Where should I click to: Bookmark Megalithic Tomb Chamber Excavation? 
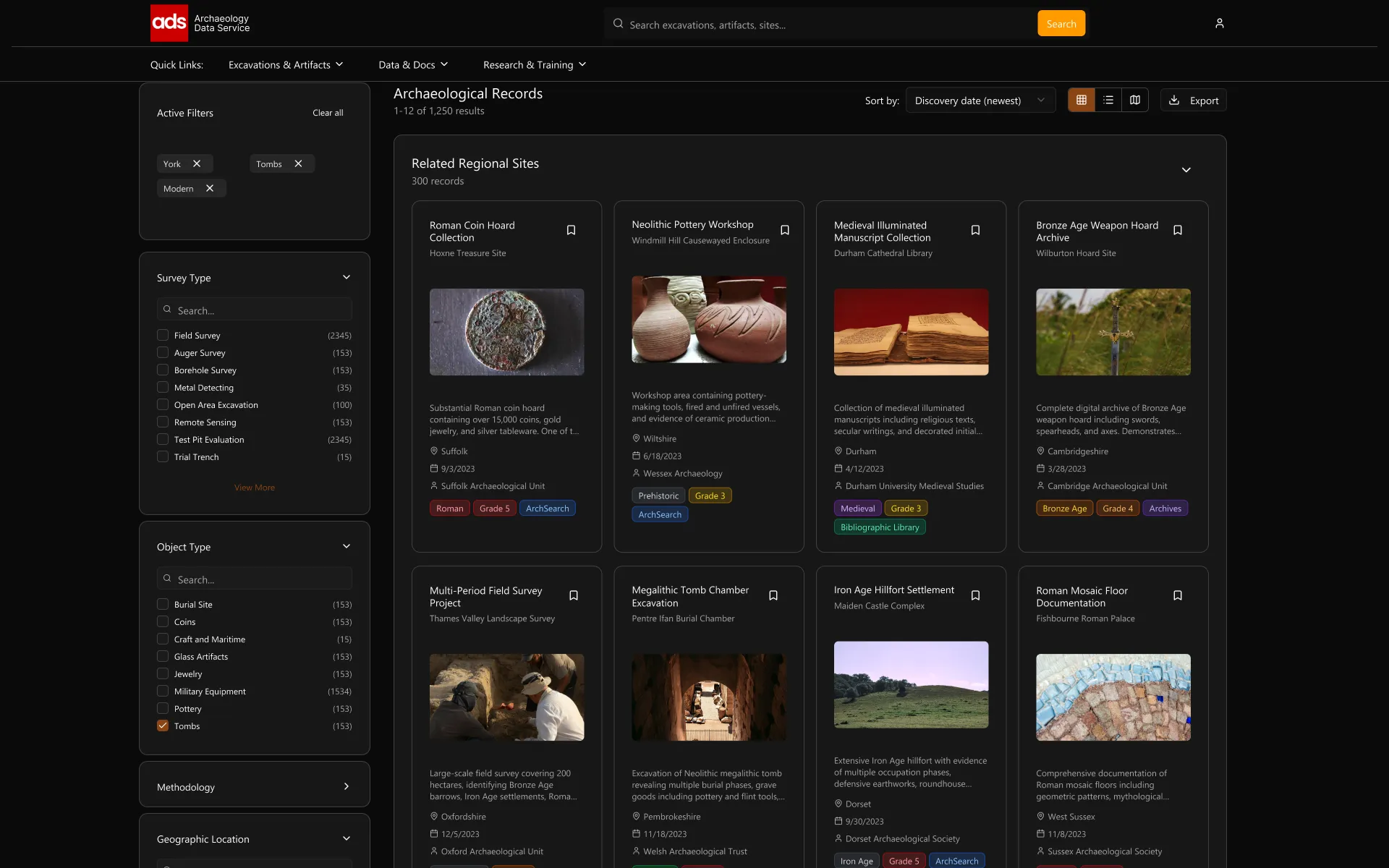pyautogui.click(x=773, y=595)
